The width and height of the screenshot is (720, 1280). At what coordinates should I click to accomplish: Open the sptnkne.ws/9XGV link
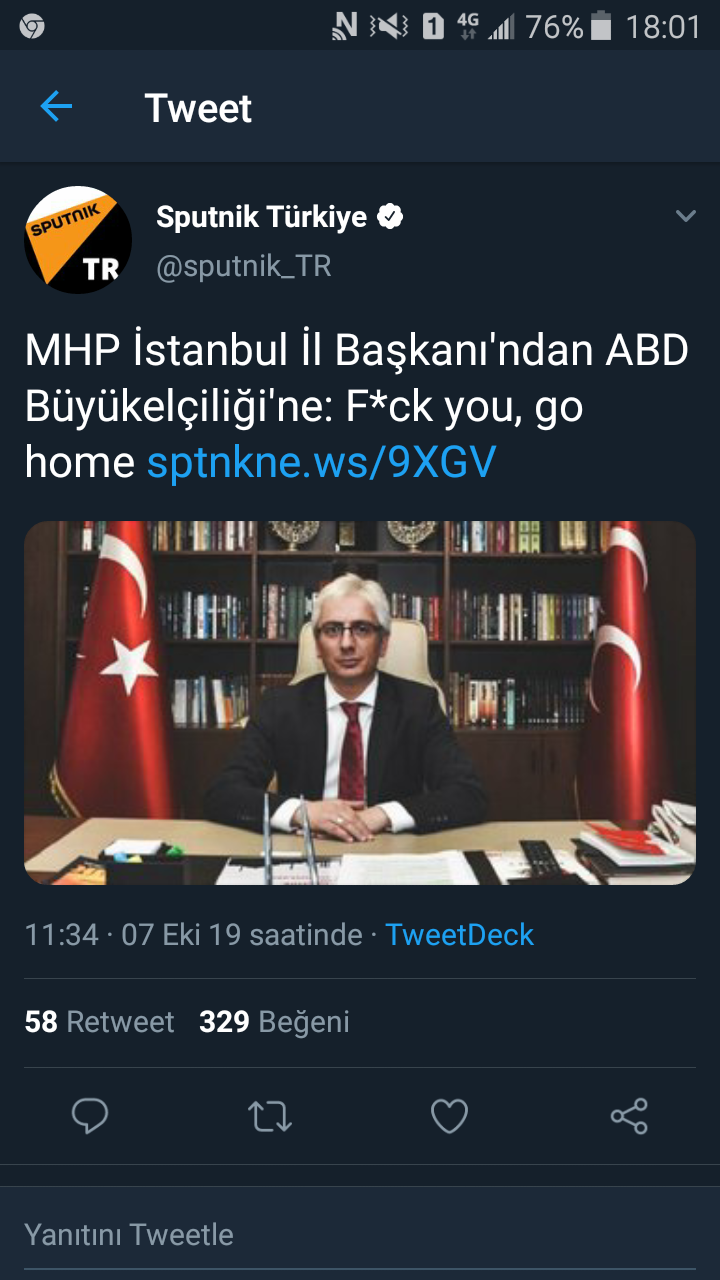tap(322, 462)
